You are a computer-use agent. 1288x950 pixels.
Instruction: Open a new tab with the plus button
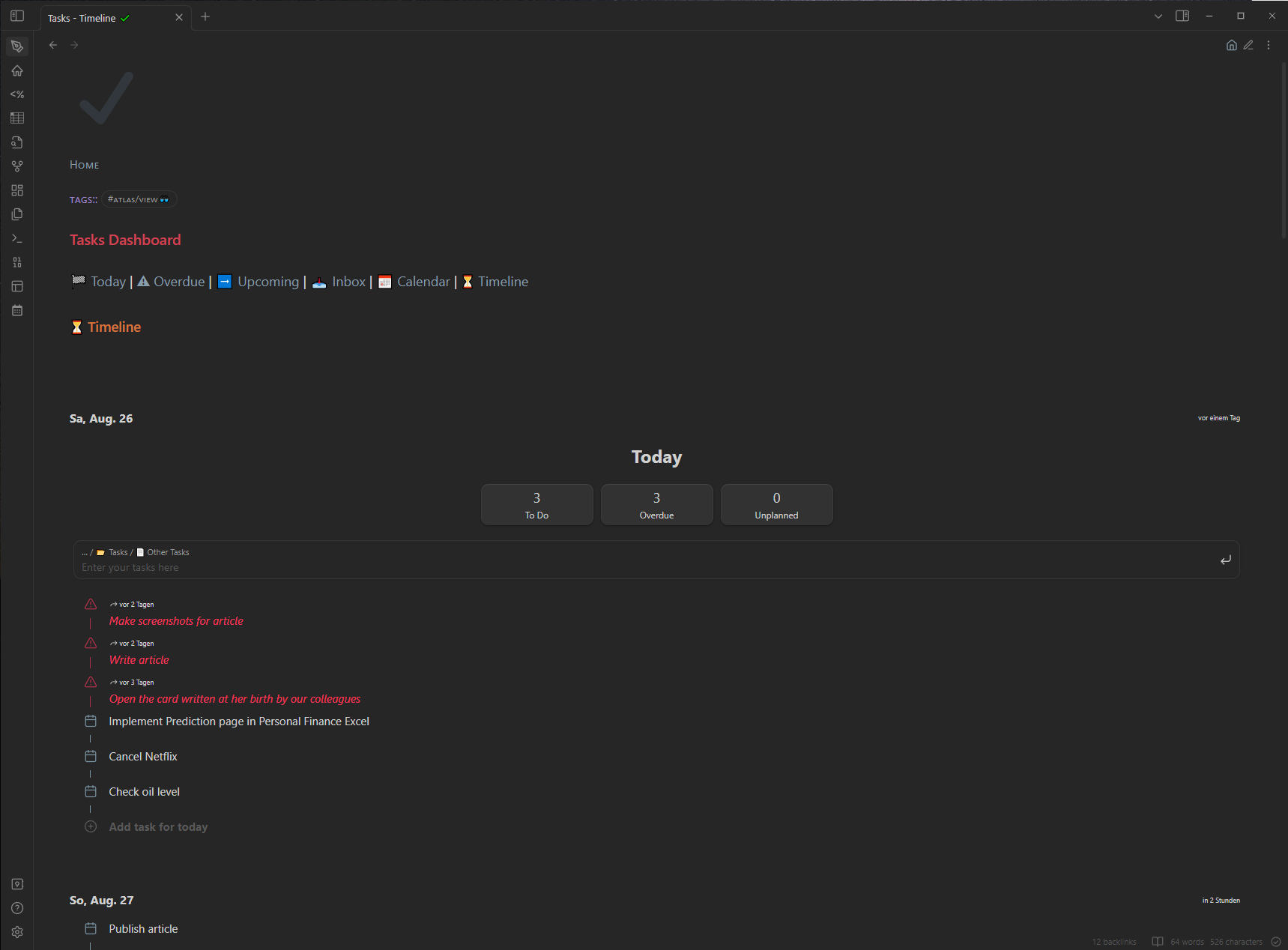click(205, 16)
